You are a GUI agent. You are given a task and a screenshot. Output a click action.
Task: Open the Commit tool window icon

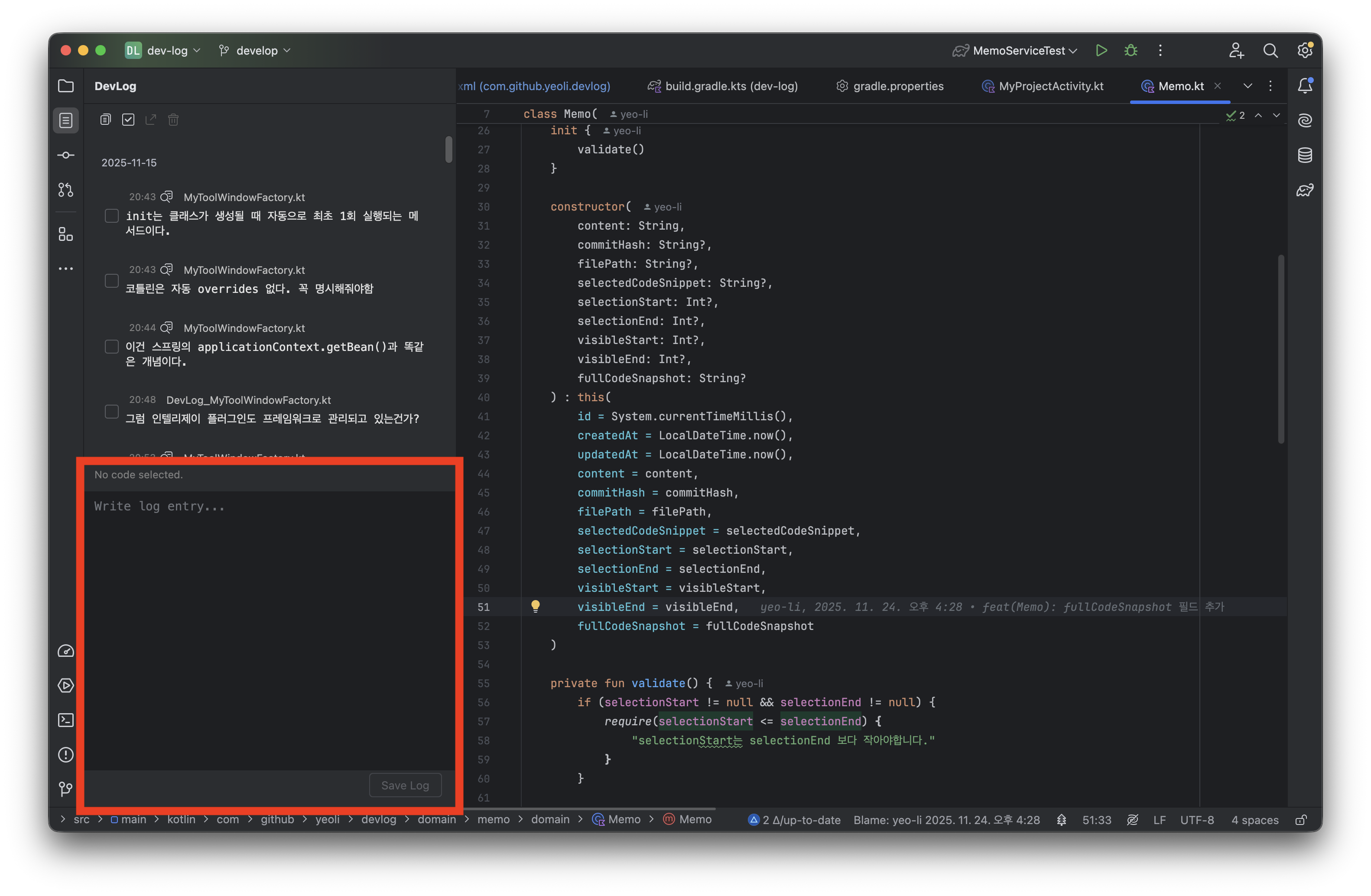[x=66, y=155]
